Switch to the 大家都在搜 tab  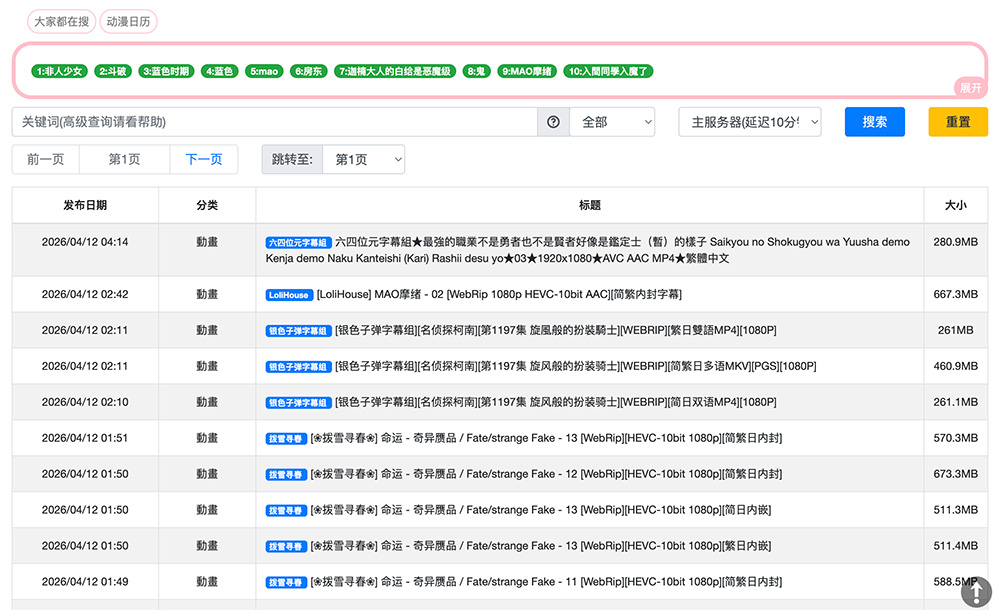[x=61, y=21]
